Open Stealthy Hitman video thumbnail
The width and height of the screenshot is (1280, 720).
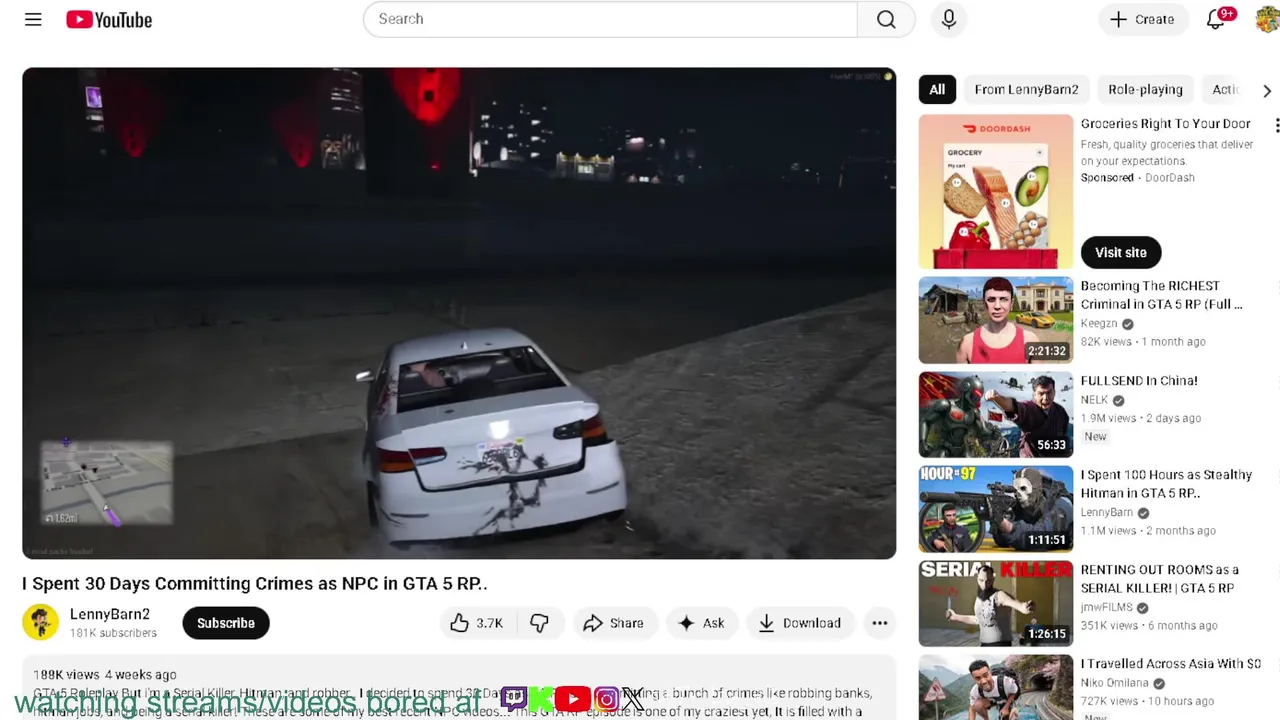pyautogui.click(x=996, y=509)
